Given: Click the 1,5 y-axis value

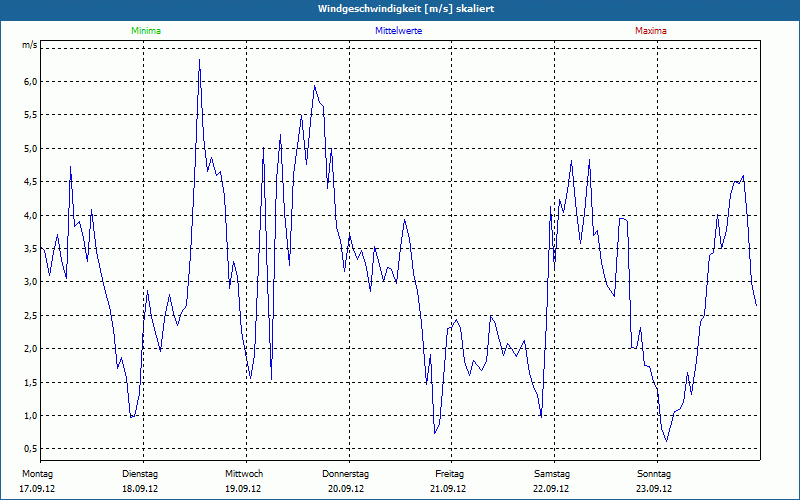Looking at the screenshot, I should click(30, 382).
